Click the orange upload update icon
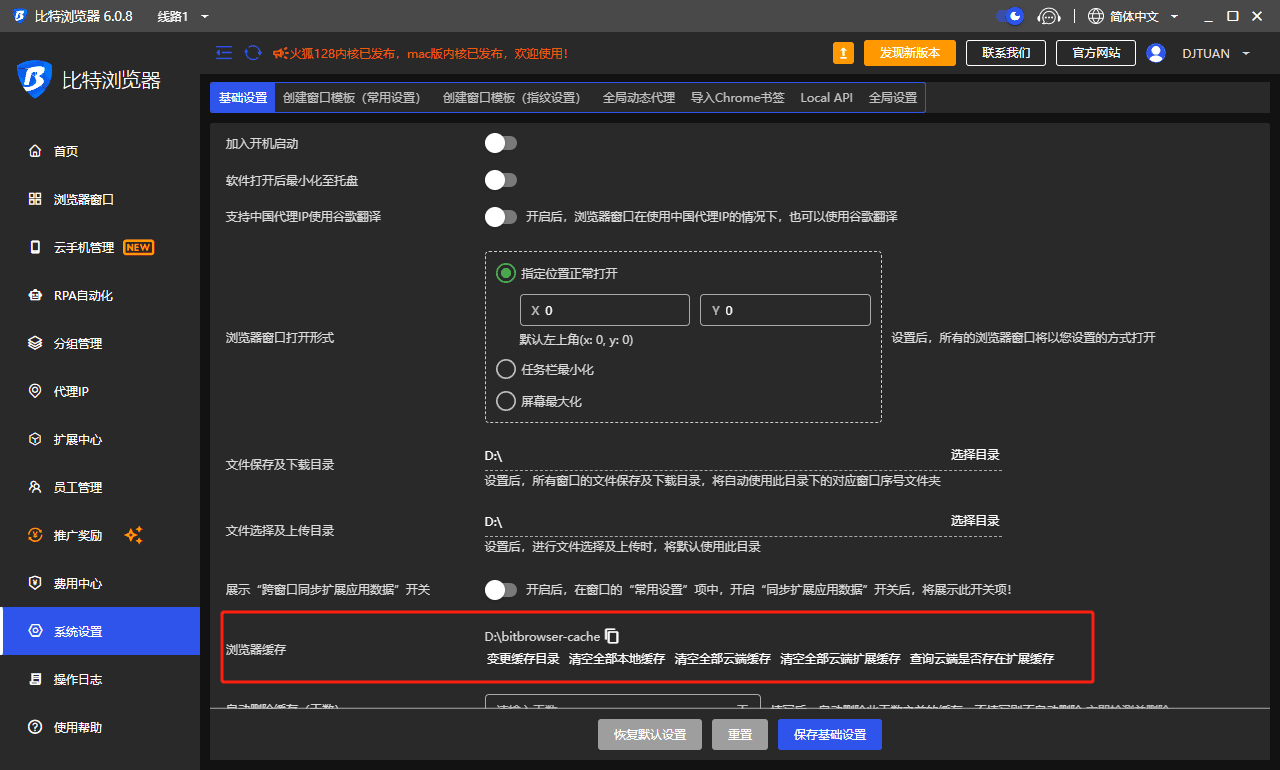Screen dimensions: 1280x770 point(844,53)
